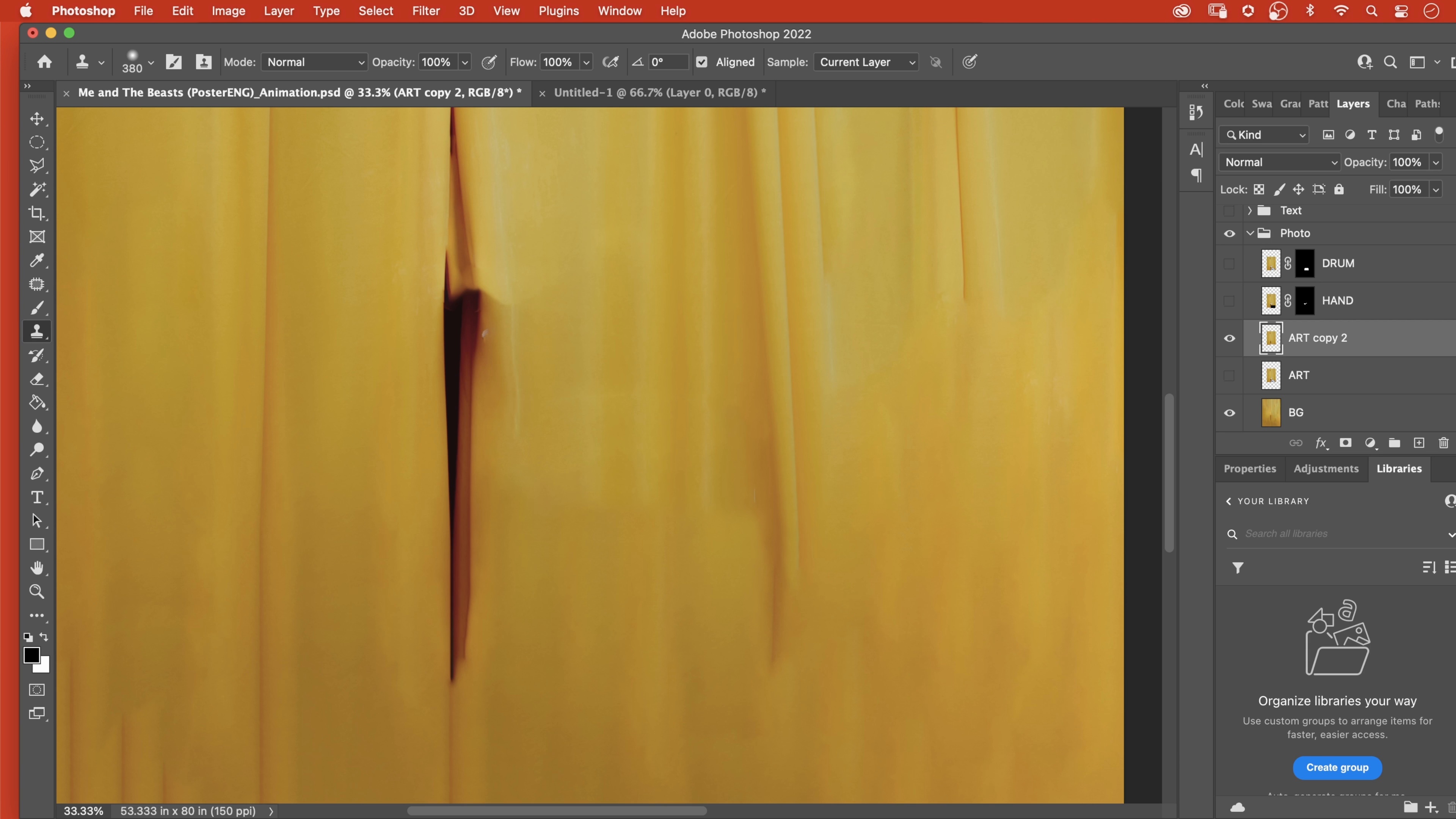Toggle Quick Mask mode icon
This screenshot has height=819, width=1456.
point(37,690)
